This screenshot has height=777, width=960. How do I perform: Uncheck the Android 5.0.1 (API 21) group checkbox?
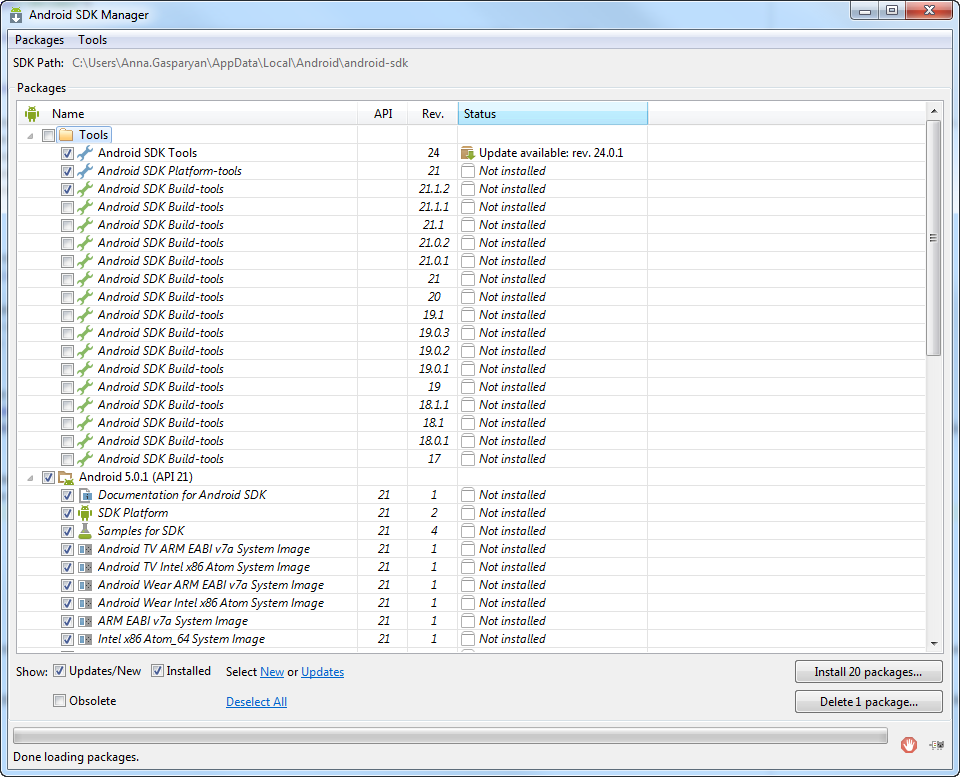coord(48,477)
